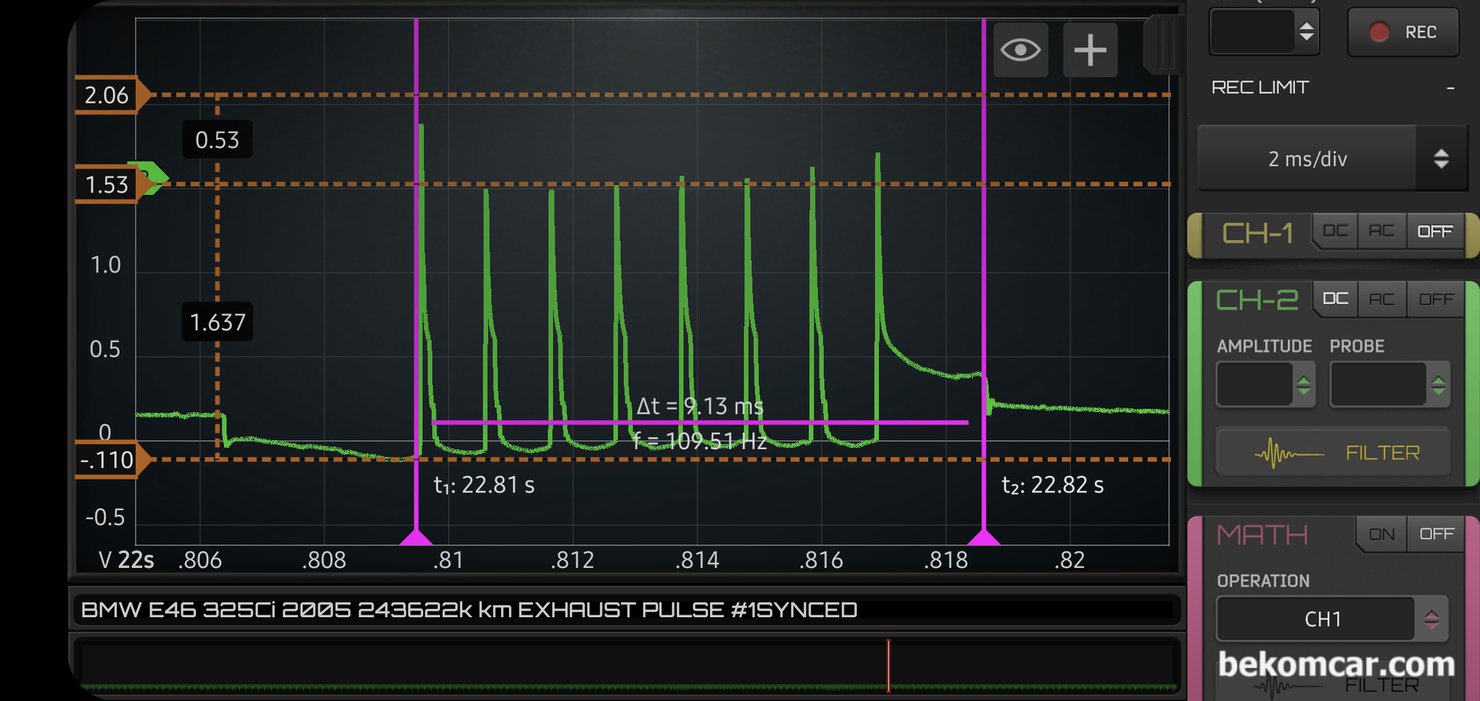Open the CH-2 FILTER waveform button

(1331, 453)
